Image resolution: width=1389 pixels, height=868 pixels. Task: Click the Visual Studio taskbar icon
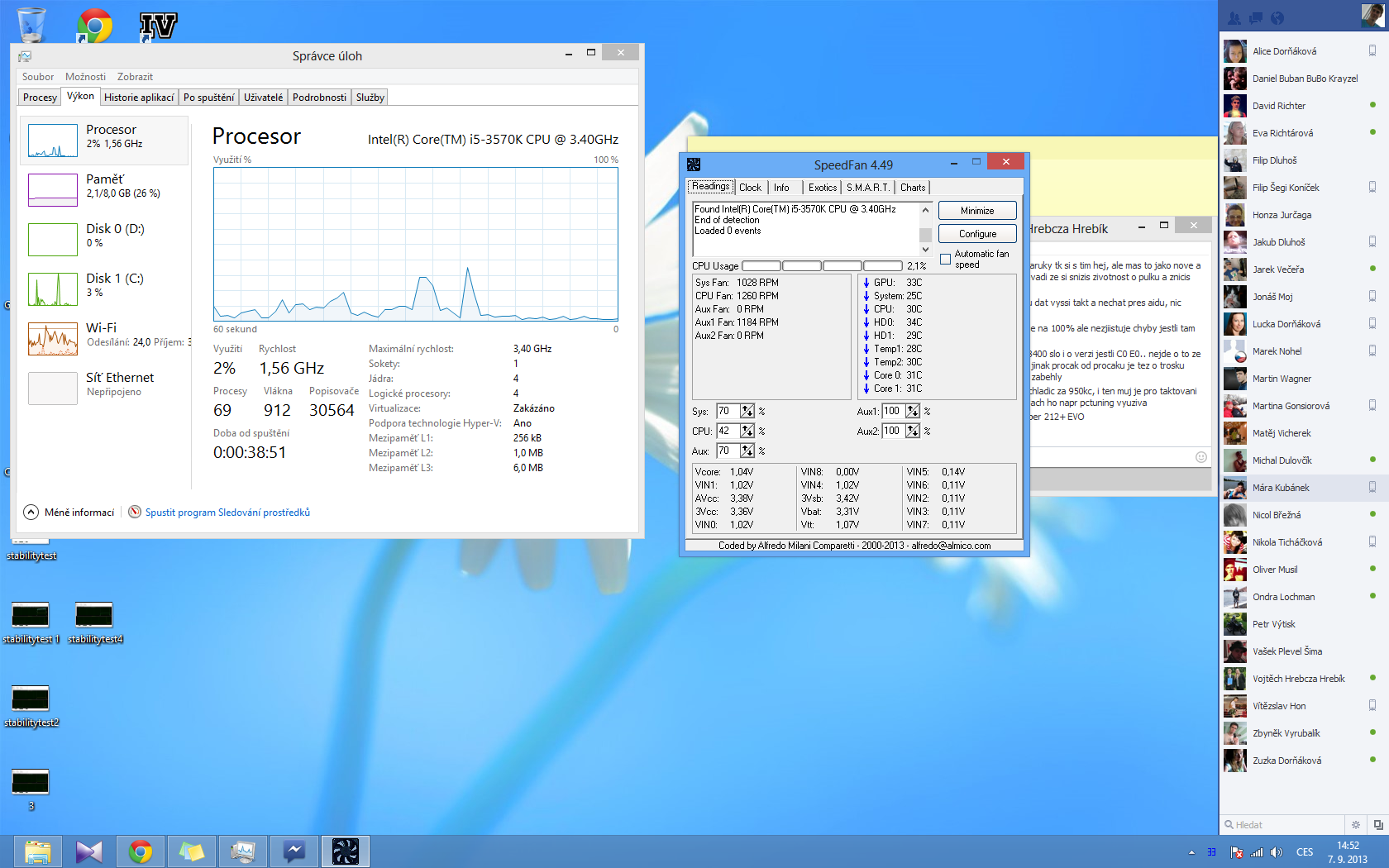pos(88,851)
